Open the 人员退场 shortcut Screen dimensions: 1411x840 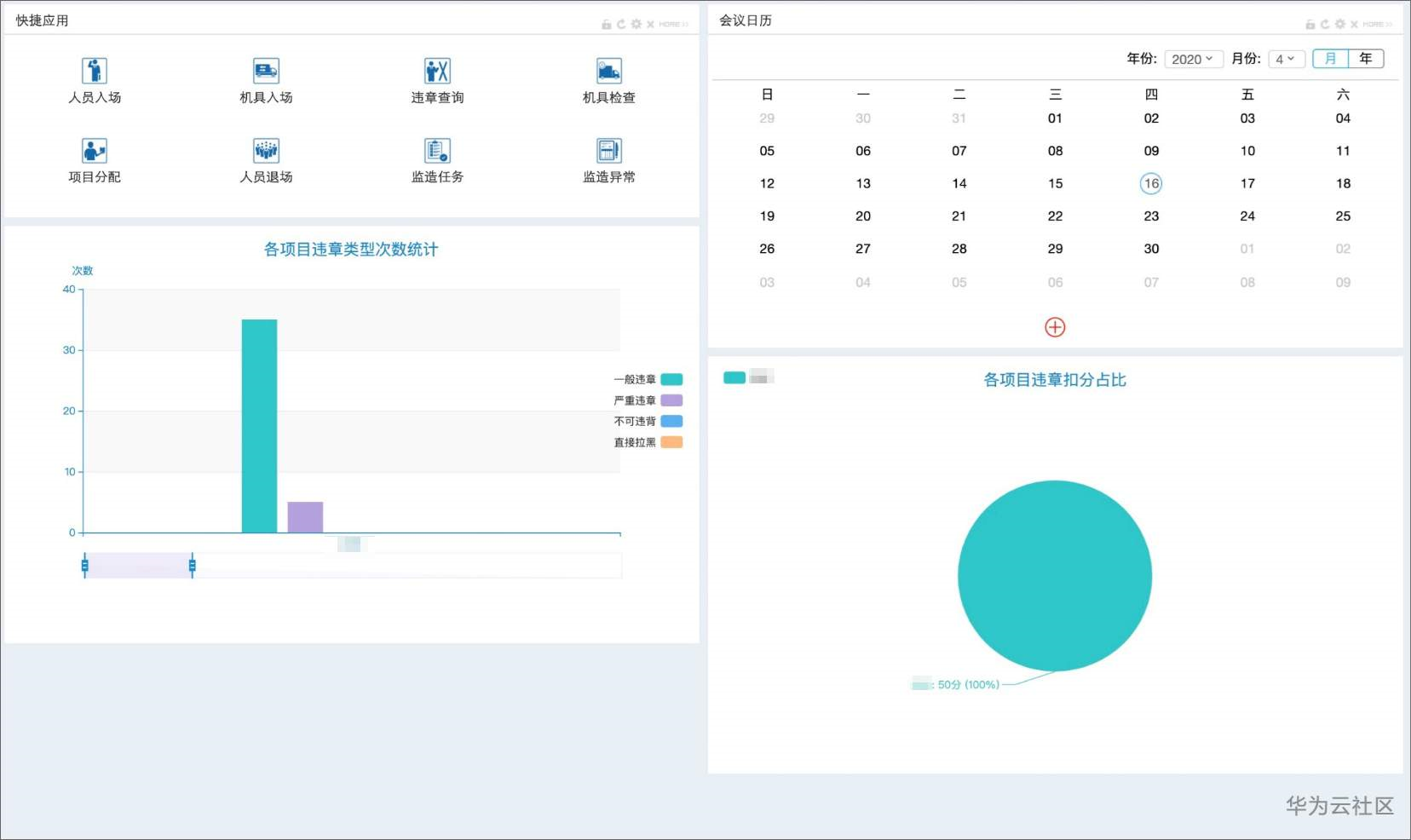(x=266, y=160)
